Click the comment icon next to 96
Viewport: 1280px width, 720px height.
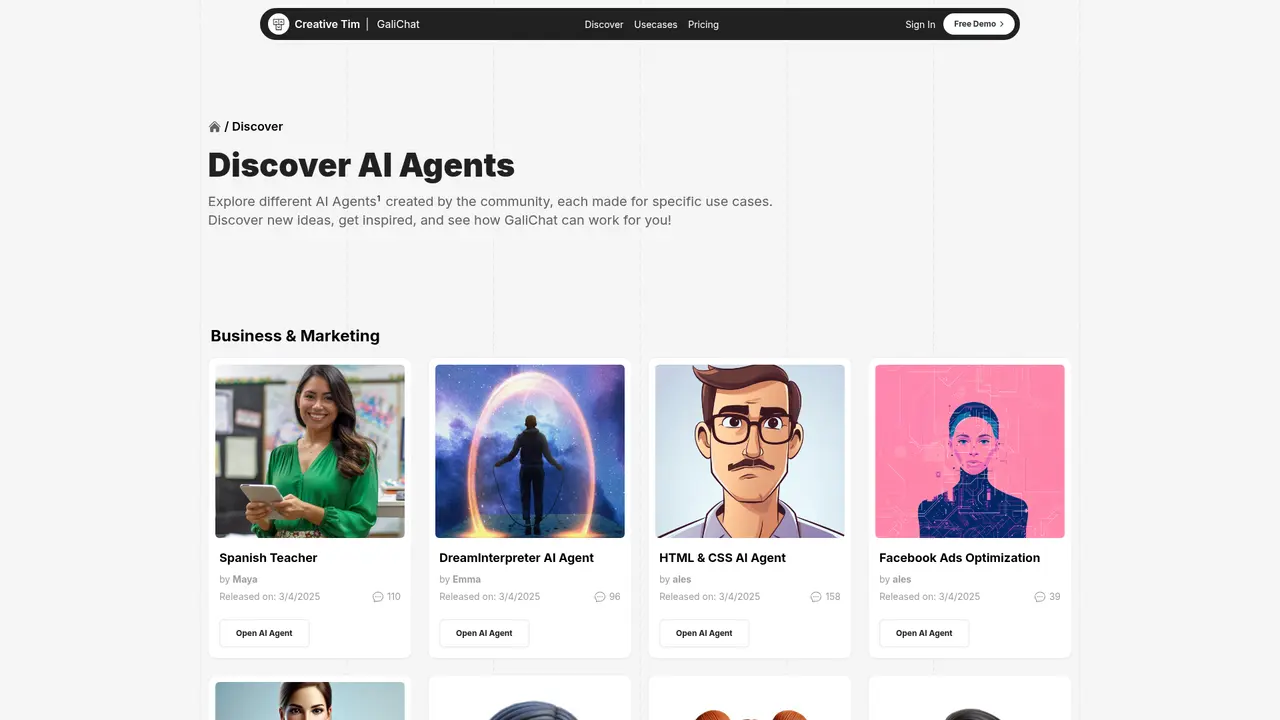(600, 597)
